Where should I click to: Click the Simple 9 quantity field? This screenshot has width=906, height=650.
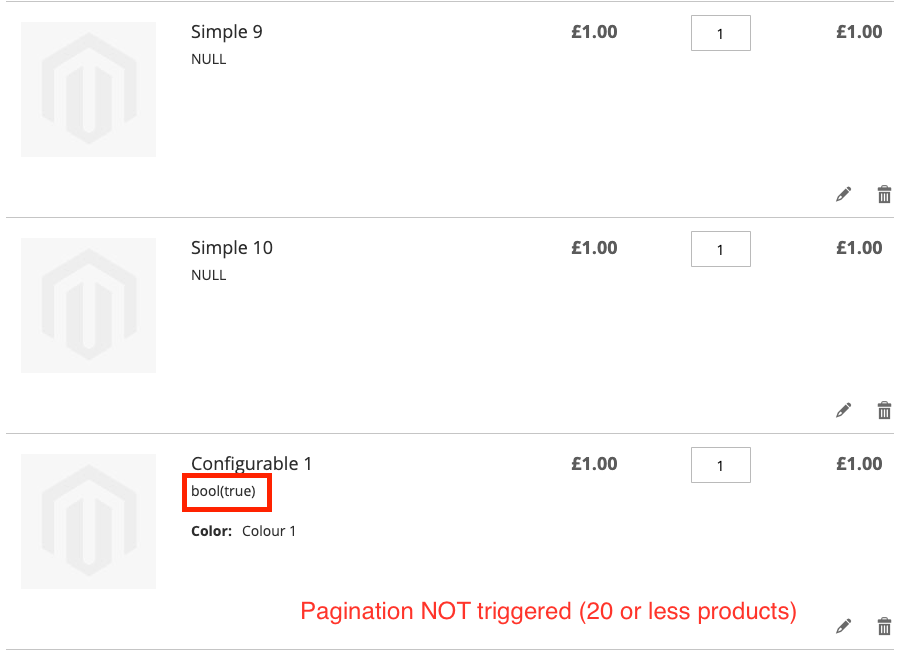pyautogui.click(x=721, y=34)
